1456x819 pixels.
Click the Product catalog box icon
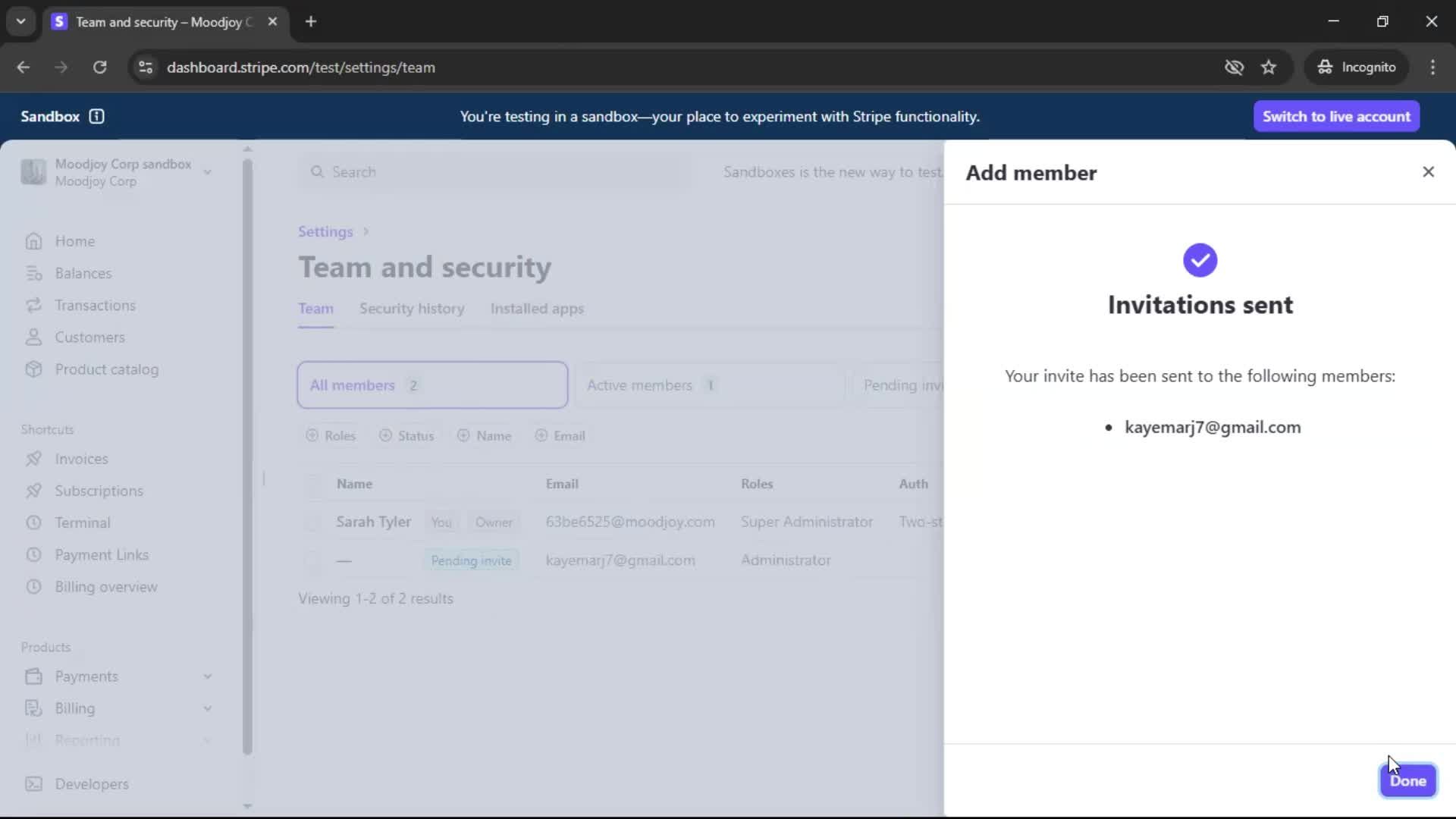coord(33,369)
